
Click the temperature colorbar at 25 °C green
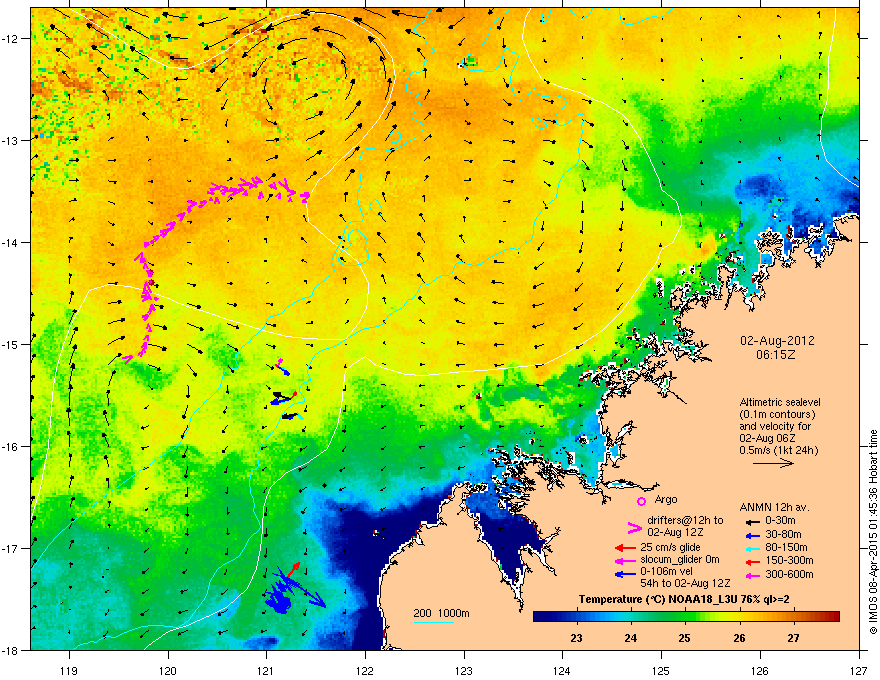pos(685,617)
